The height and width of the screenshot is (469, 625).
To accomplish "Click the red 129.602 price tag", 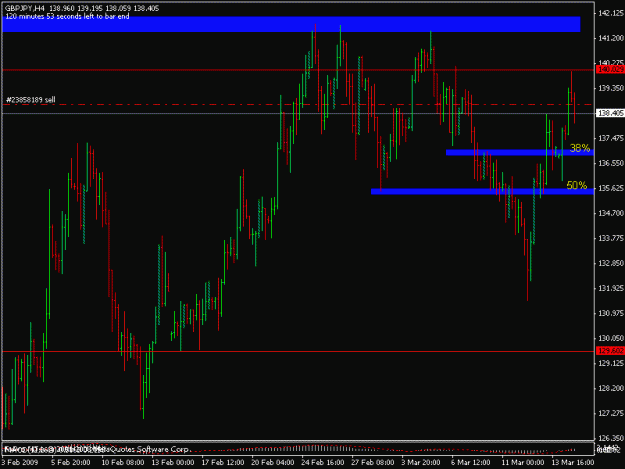I will 610,351.
